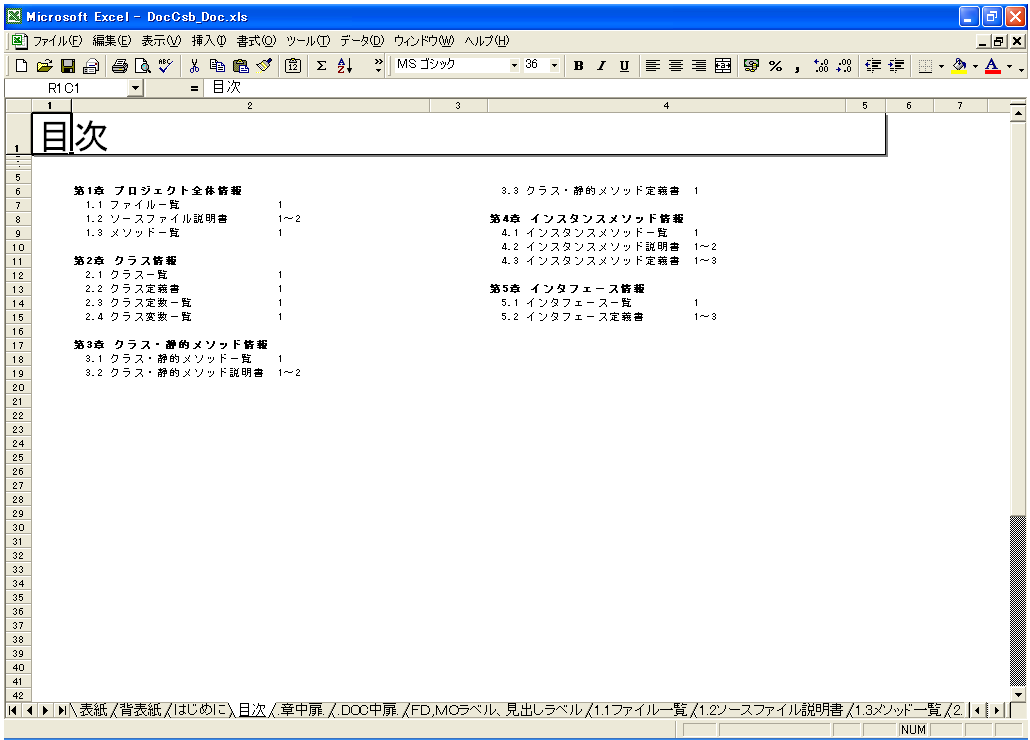This screenshot has width=1030, height=740.
Task: Expand the Name Box dropdown for R1C1
Action: coord(136,88)
